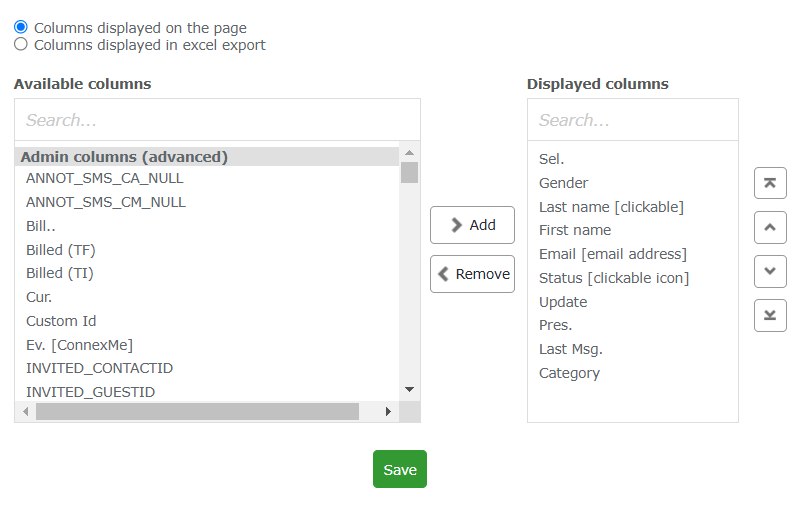Select 'Columns displayed in excel export' option
The height and width of the screenshot is (505, 795).
[21, 45]
